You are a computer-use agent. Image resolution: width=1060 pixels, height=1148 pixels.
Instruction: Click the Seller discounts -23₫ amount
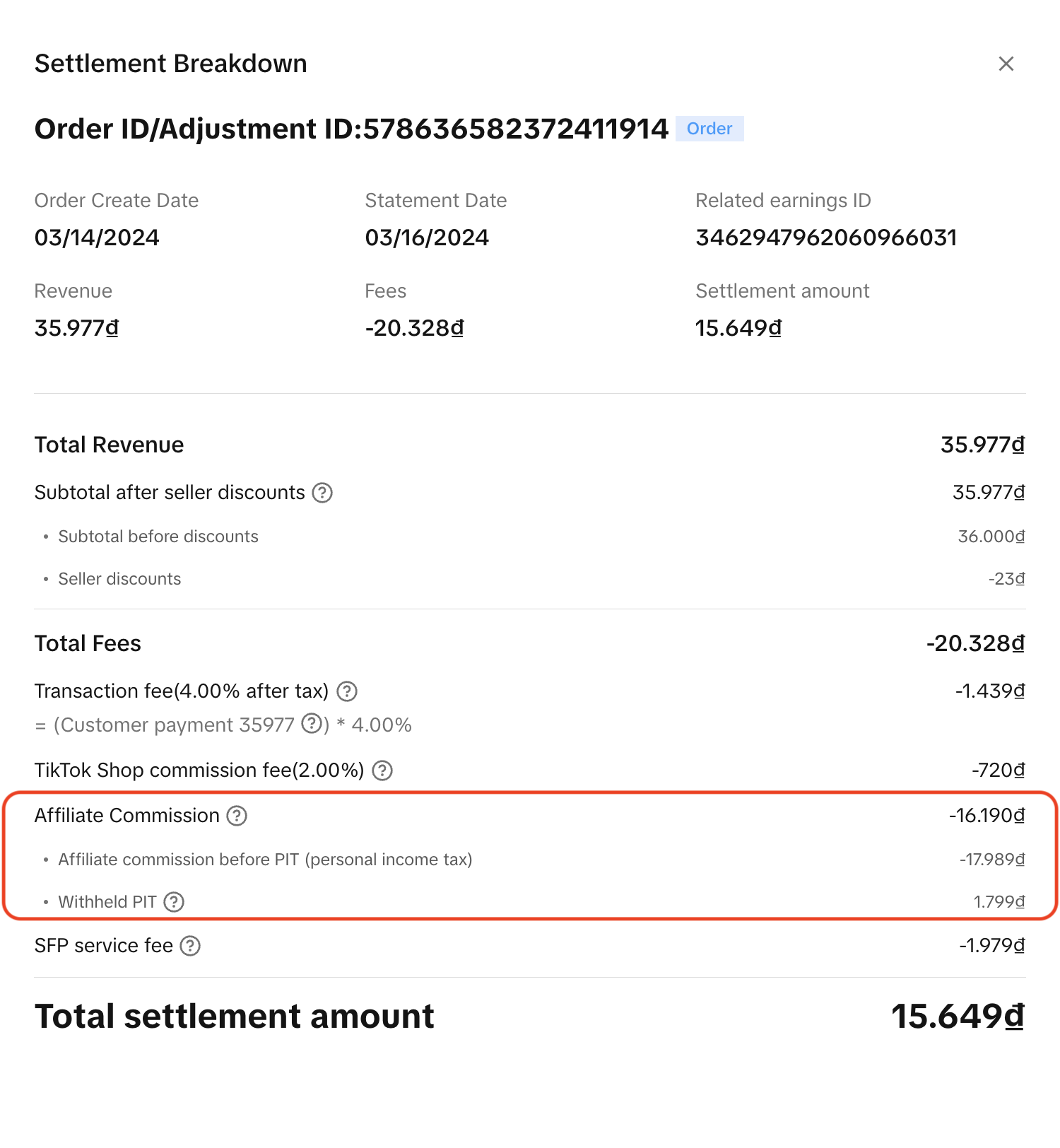[x=1006, y=579]
